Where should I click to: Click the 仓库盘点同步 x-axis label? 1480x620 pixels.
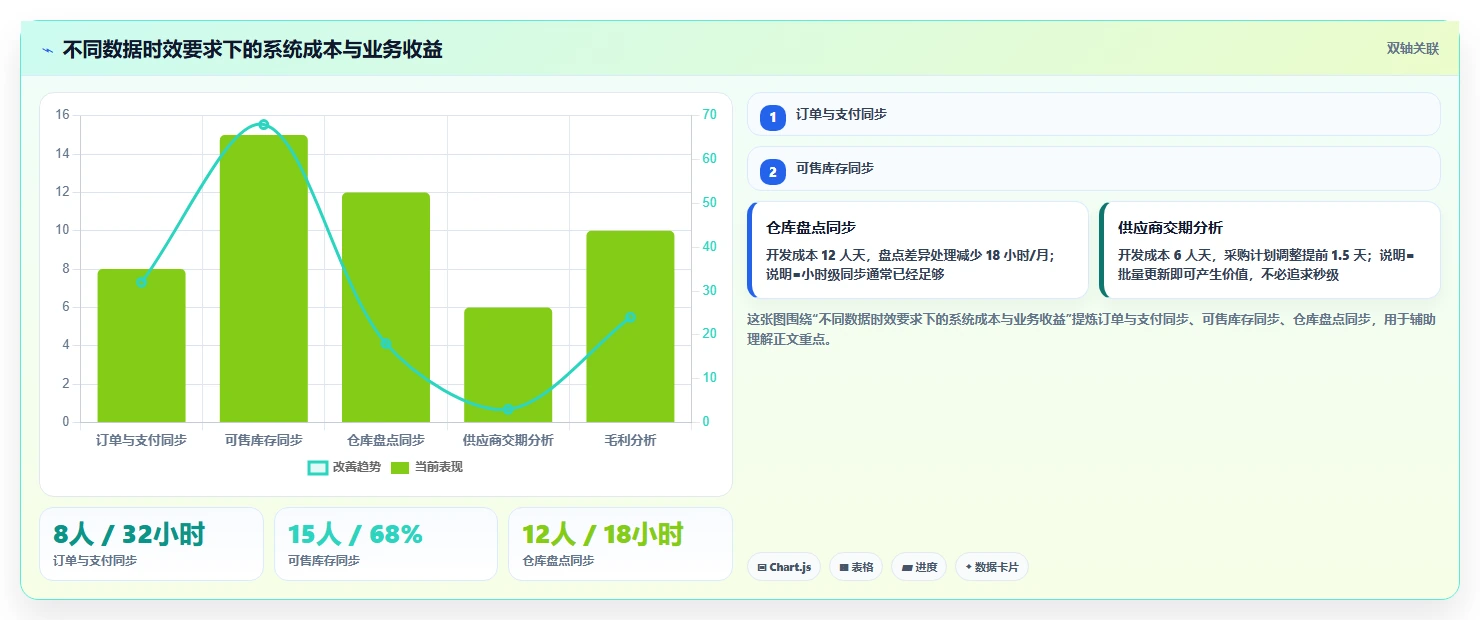pyautogui.click(x=386, y=440)
